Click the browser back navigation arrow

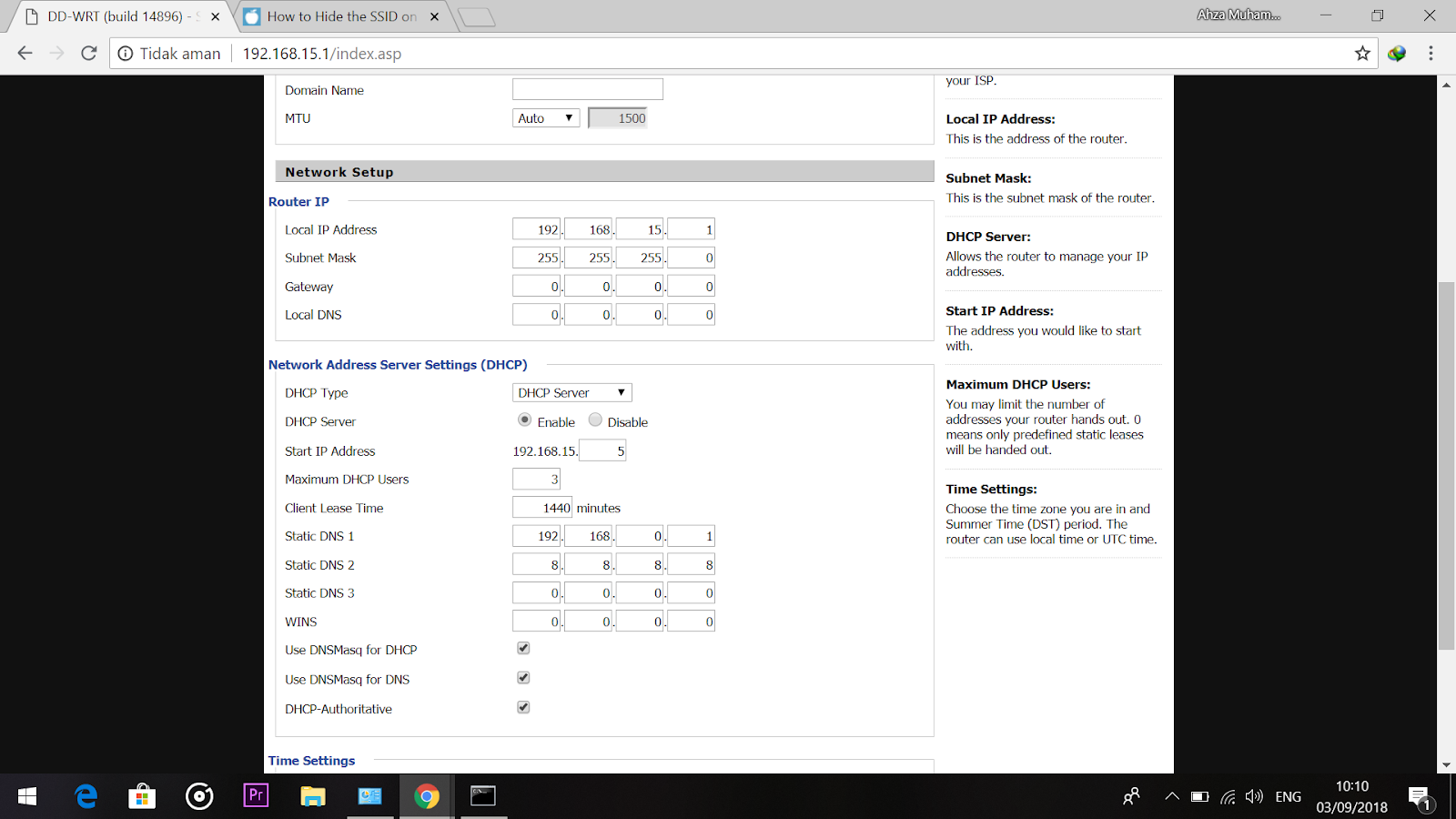pos(25,53)
